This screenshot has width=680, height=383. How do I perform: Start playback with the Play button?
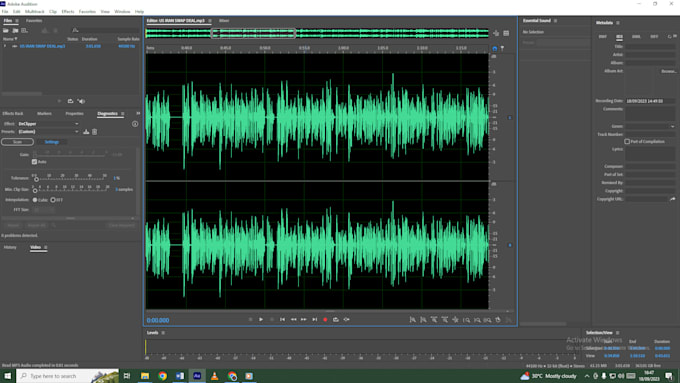(x=261, y=319)
